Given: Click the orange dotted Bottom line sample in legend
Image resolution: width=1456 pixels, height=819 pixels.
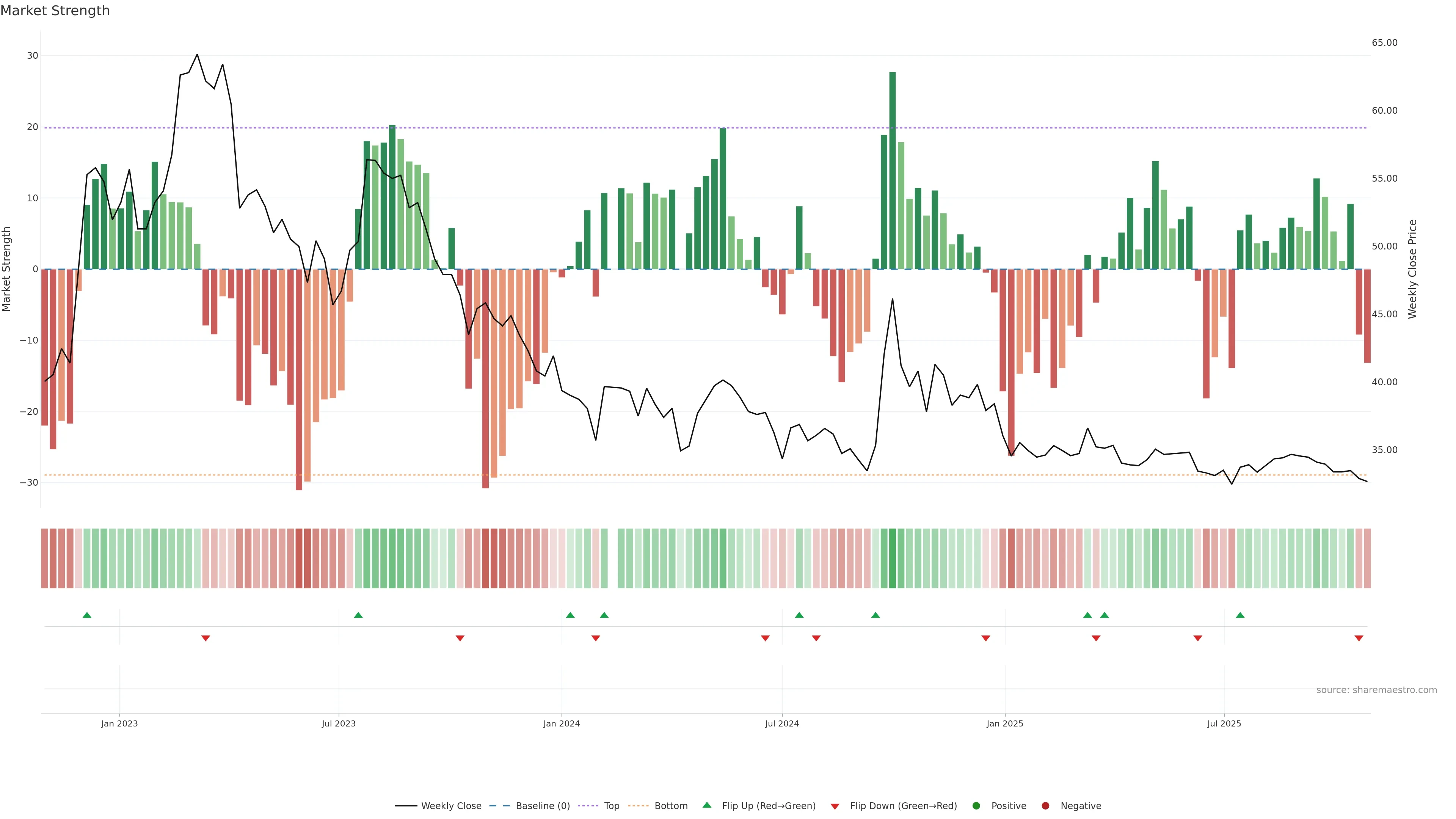Looking at the screenshot, I should pos(638,806).
